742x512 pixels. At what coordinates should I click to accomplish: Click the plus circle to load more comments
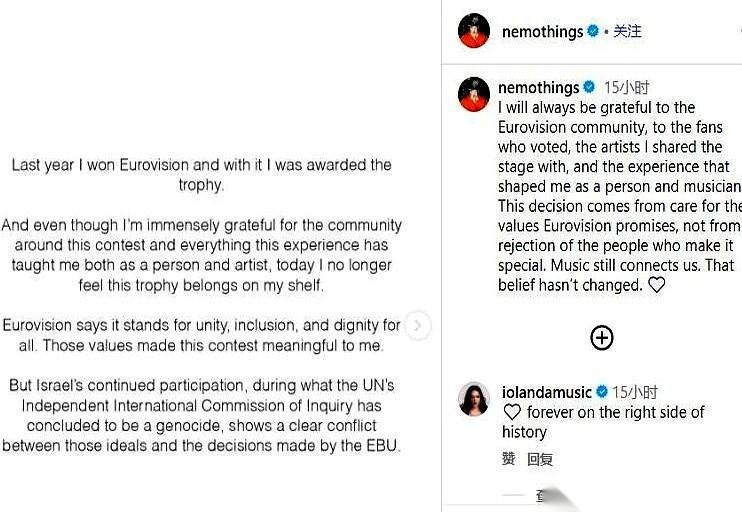click(601, 338)
